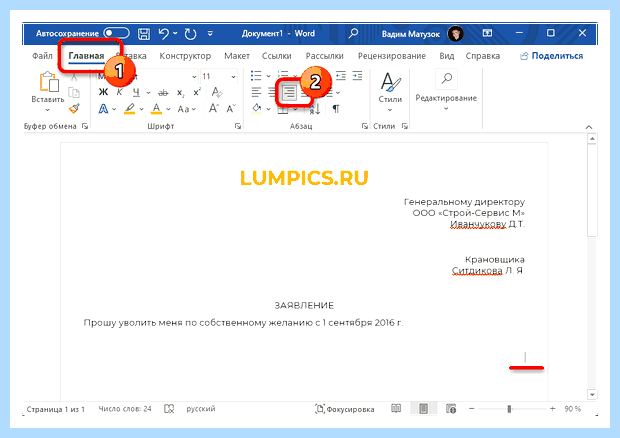
Task: Toggle superscript formatting
Action: (197, 93)
